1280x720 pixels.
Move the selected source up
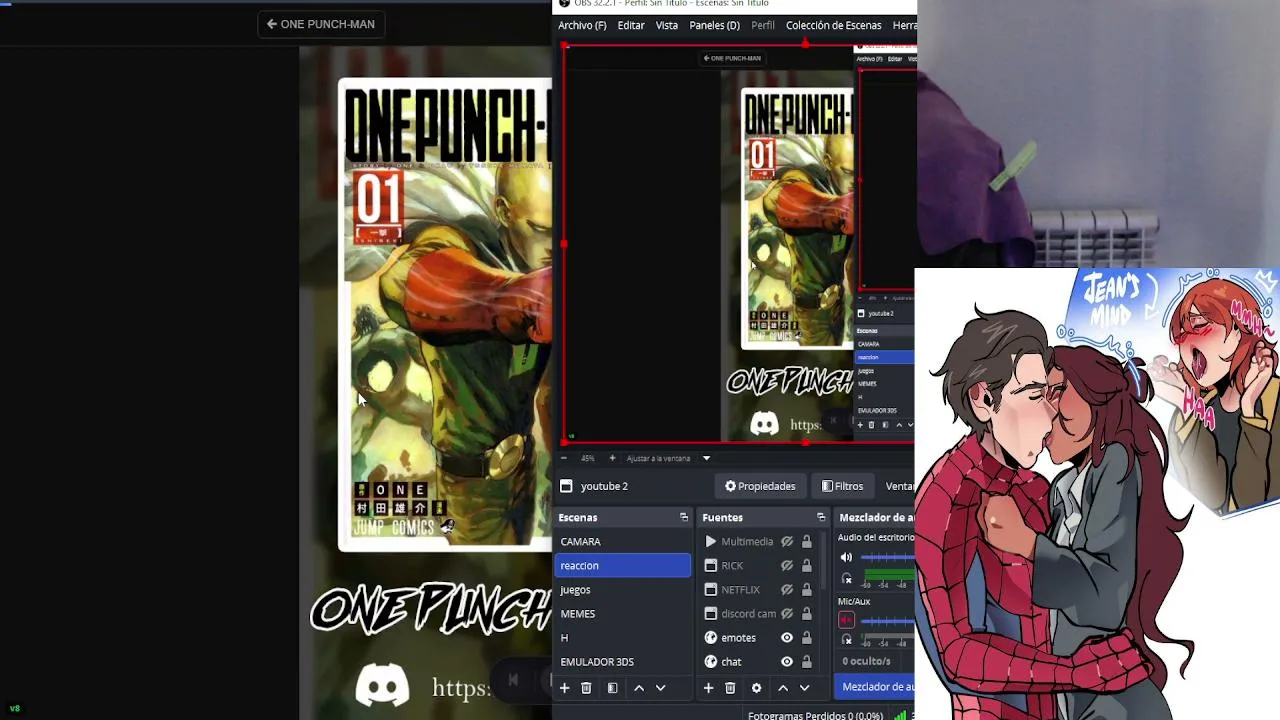pyautogui.click(x=783, y=688)
